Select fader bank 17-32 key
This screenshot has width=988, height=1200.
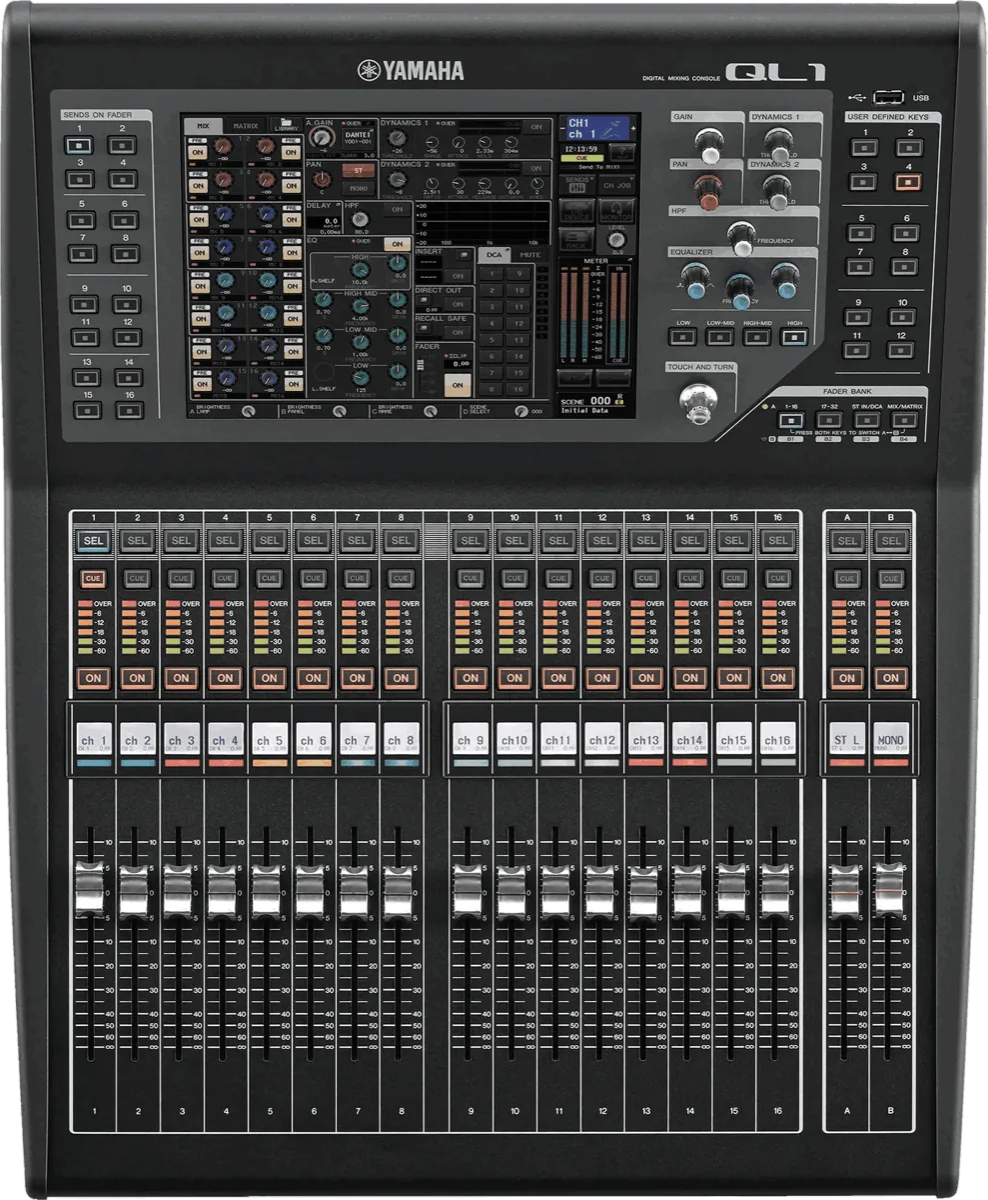click(829, 420)
